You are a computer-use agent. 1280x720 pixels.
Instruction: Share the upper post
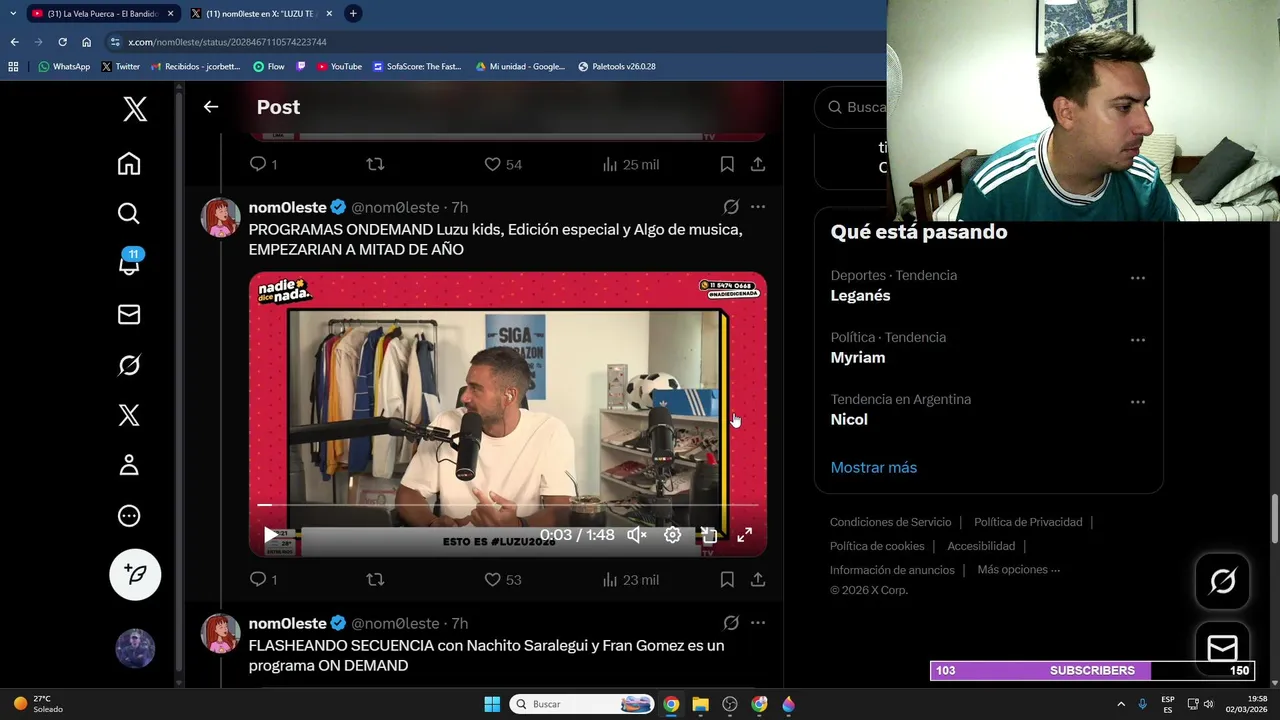[758, 164]
